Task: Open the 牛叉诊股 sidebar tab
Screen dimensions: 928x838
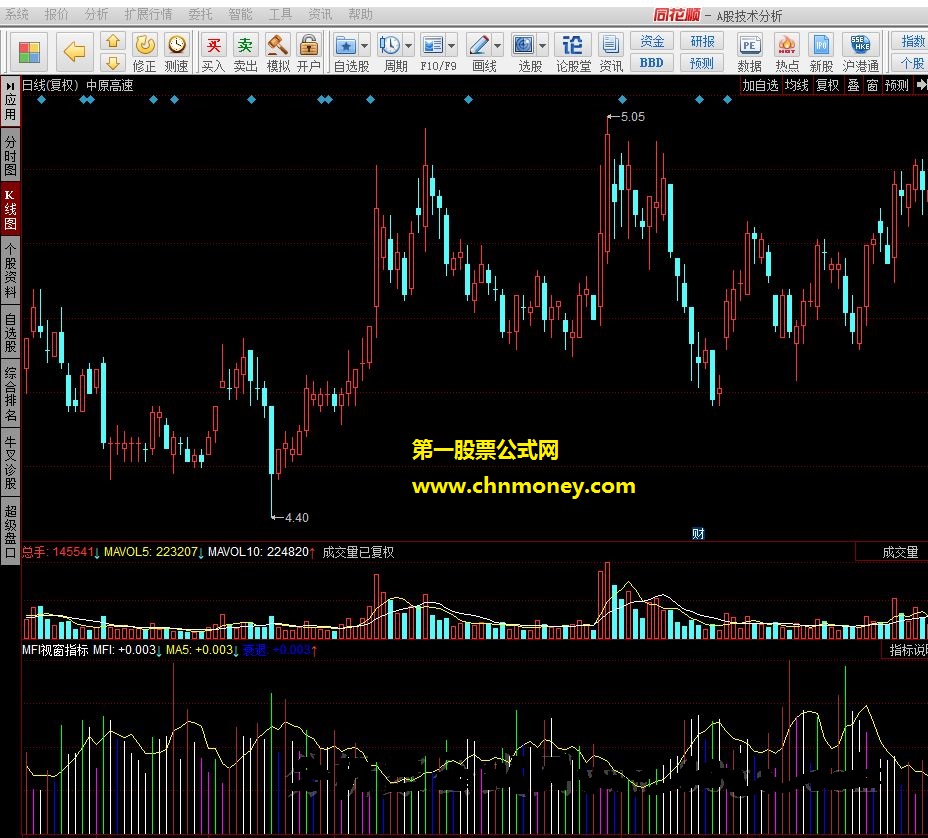Action: point(10,462)
